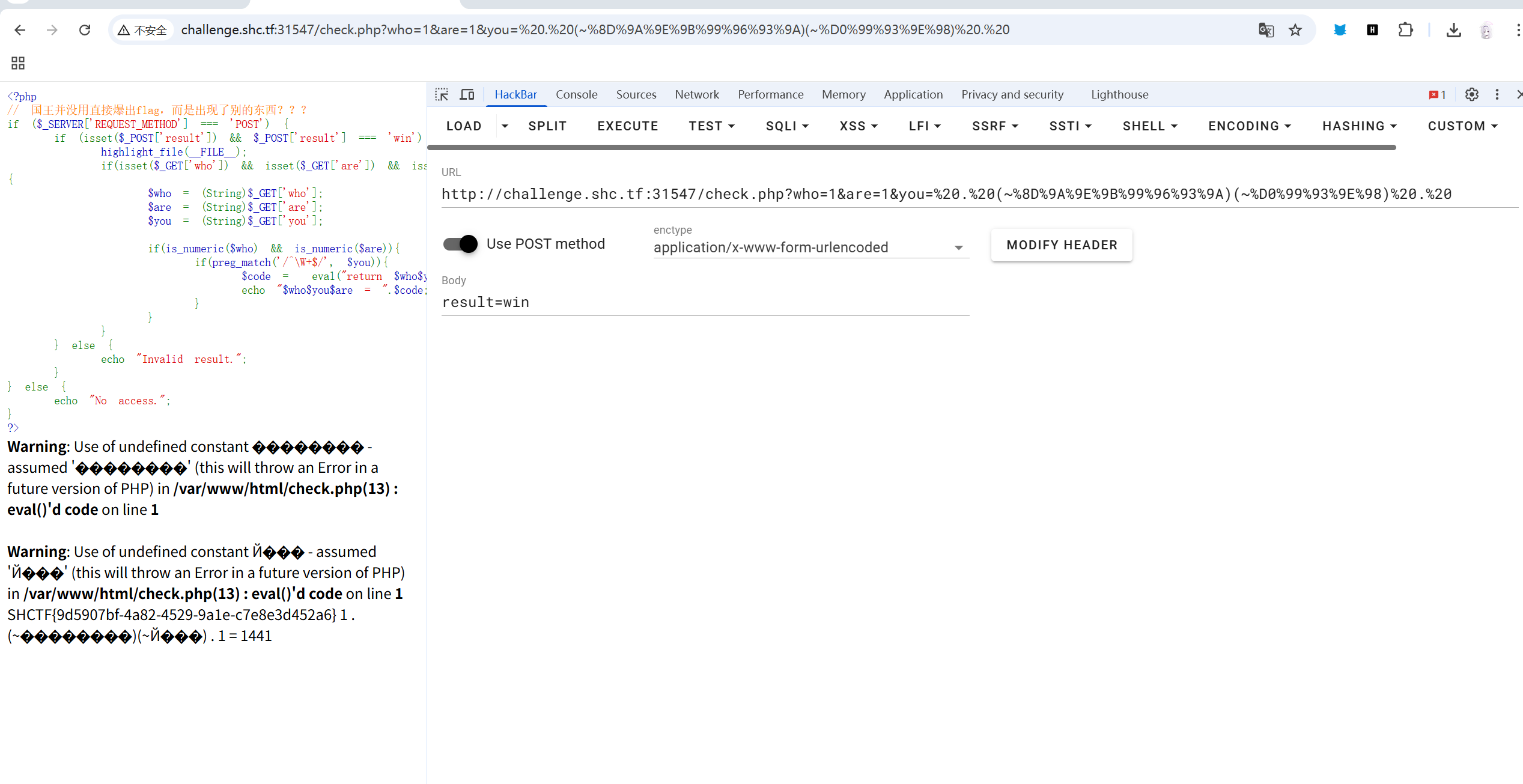Switch to the Network tab
Viewport: 1523px width, 784px height.
(x=696, y=94)
